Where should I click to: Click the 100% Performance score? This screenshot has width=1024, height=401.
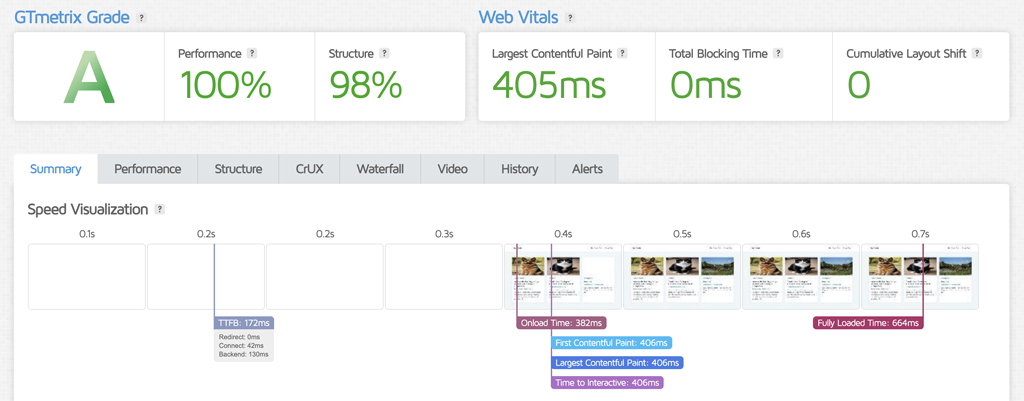(225, 85)
